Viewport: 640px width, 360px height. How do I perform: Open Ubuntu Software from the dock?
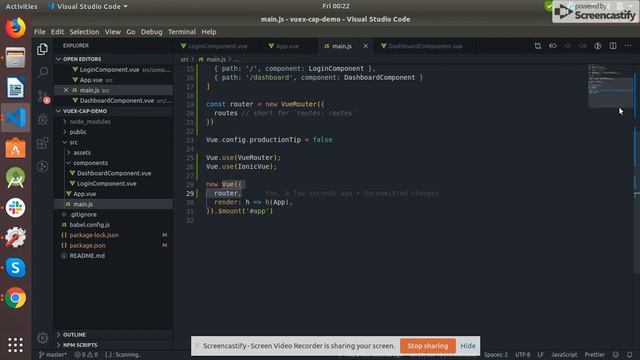click(16, 148)
